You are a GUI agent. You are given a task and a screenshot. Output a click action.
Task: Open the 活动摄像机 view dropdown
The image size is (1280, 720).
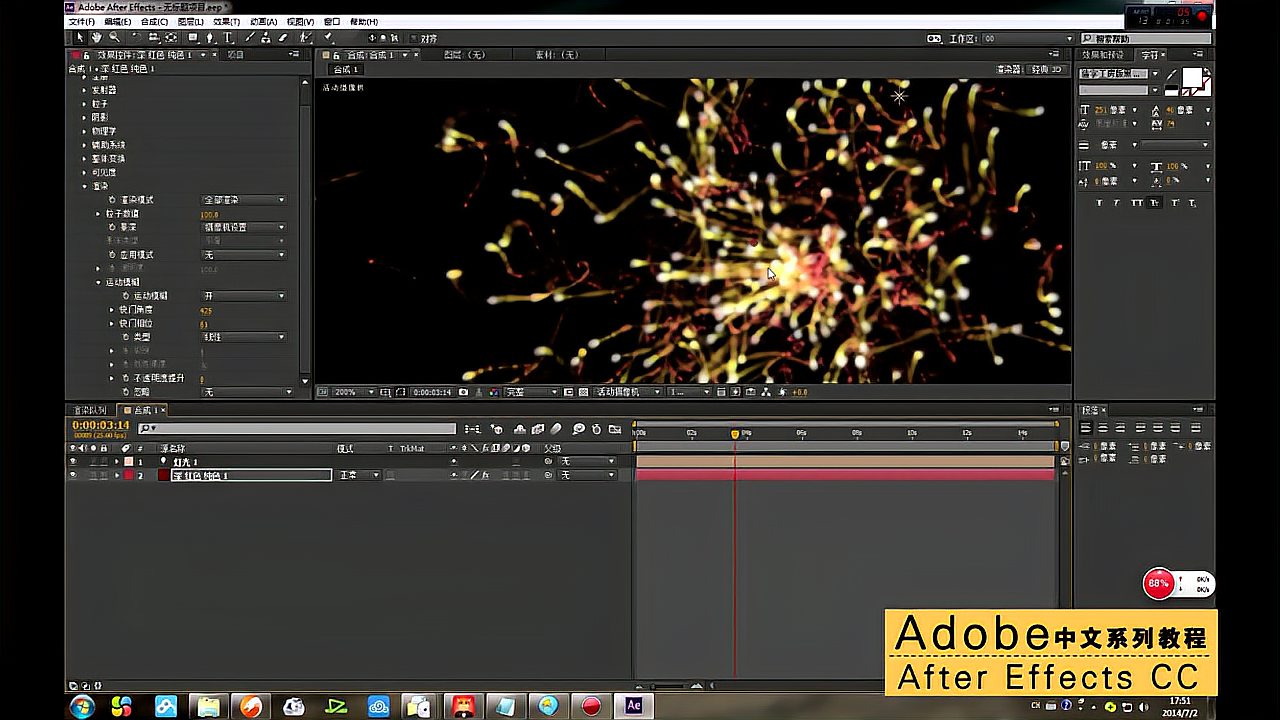pos(627,392)
